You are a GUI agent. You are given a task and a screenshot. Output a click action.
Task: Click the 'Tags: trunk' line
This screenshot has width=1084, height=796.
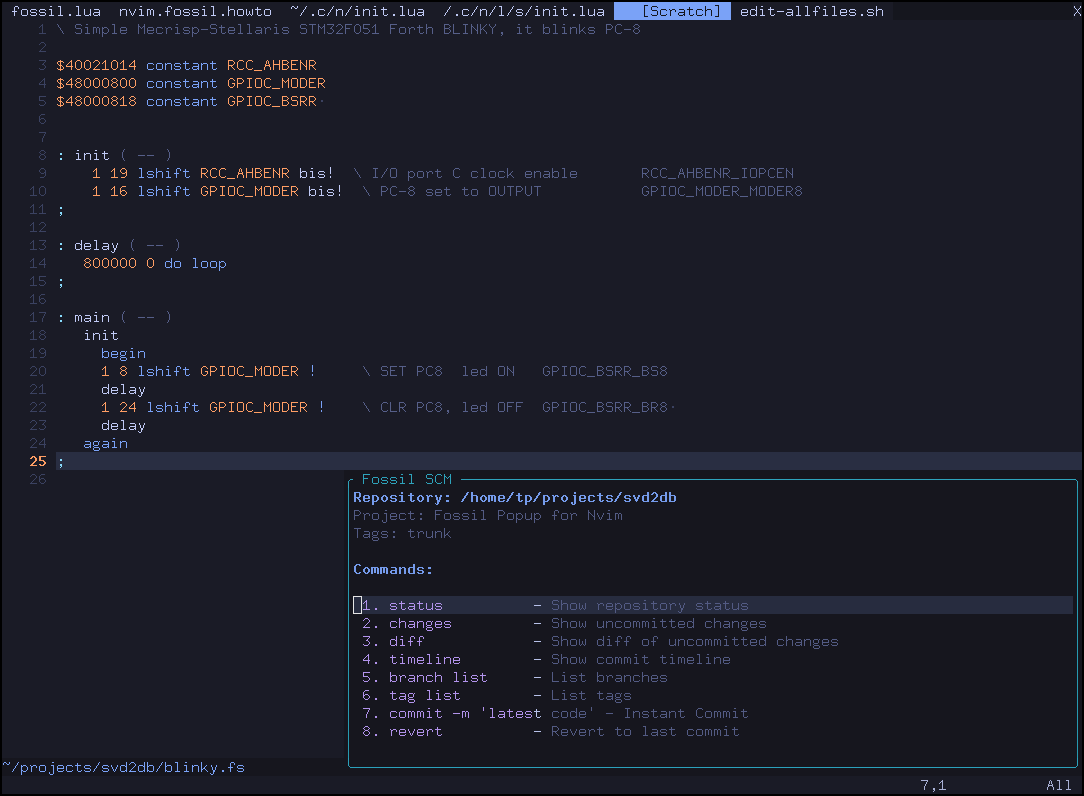point(402,533)
